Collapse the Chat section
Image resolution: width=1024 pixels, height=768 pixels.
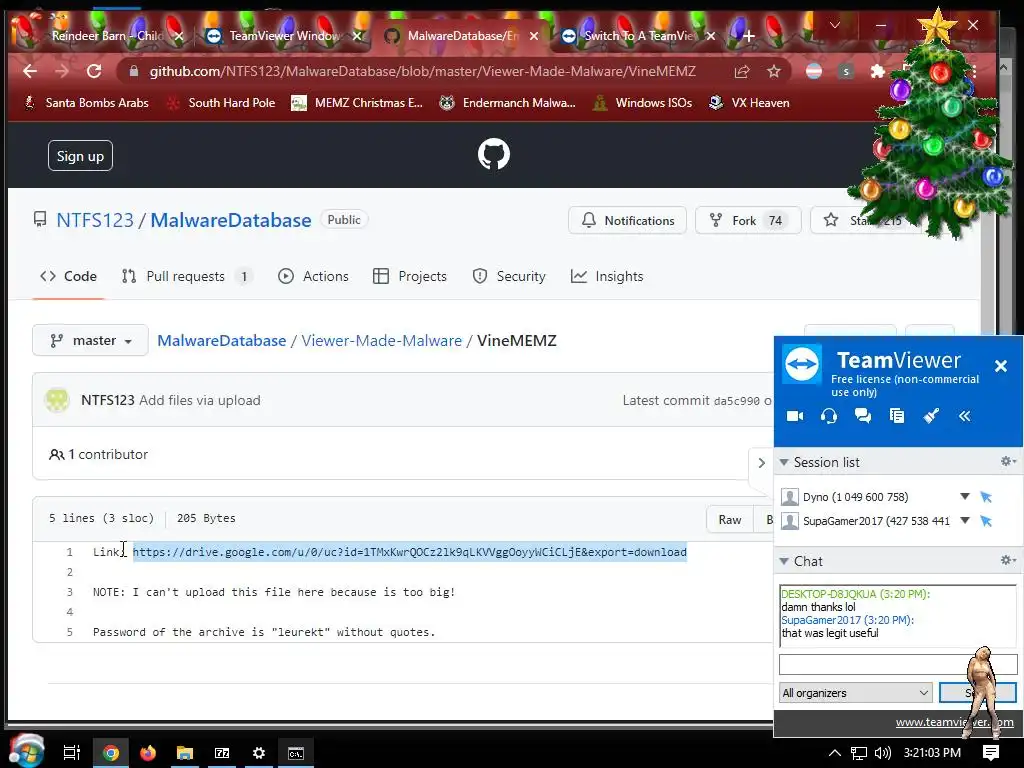784,561
